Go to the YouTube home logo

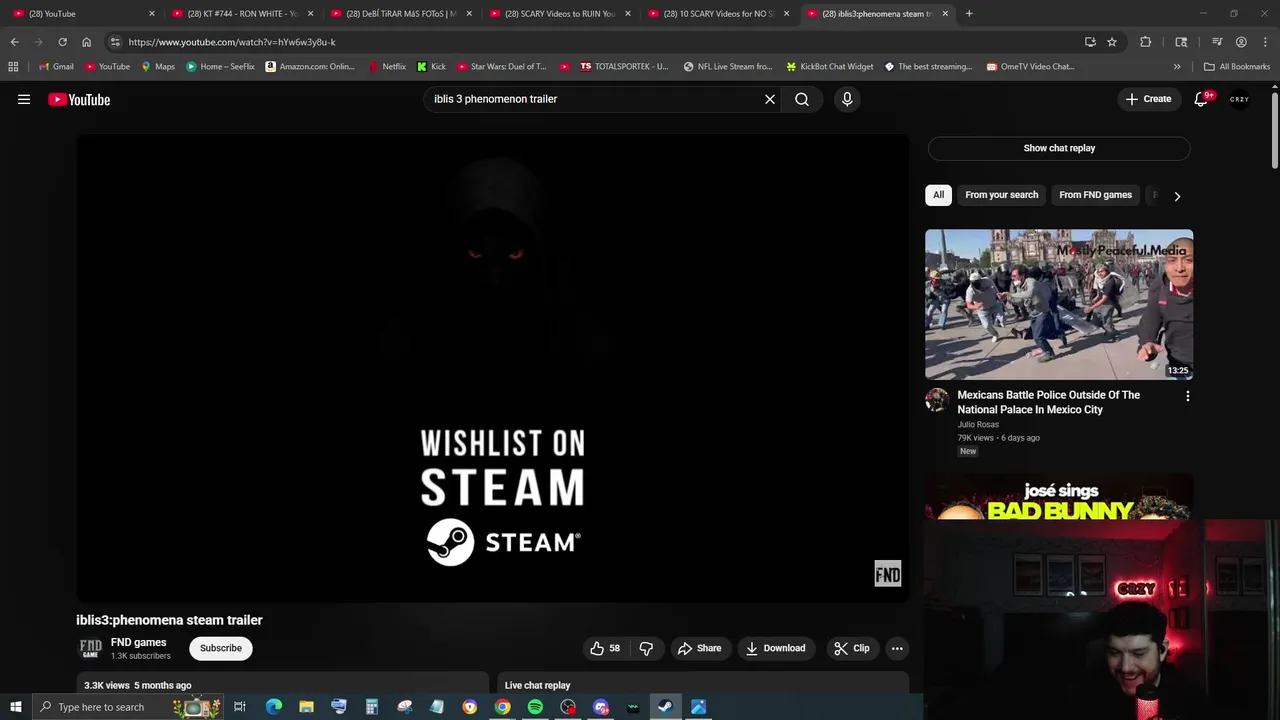point(79,99)
